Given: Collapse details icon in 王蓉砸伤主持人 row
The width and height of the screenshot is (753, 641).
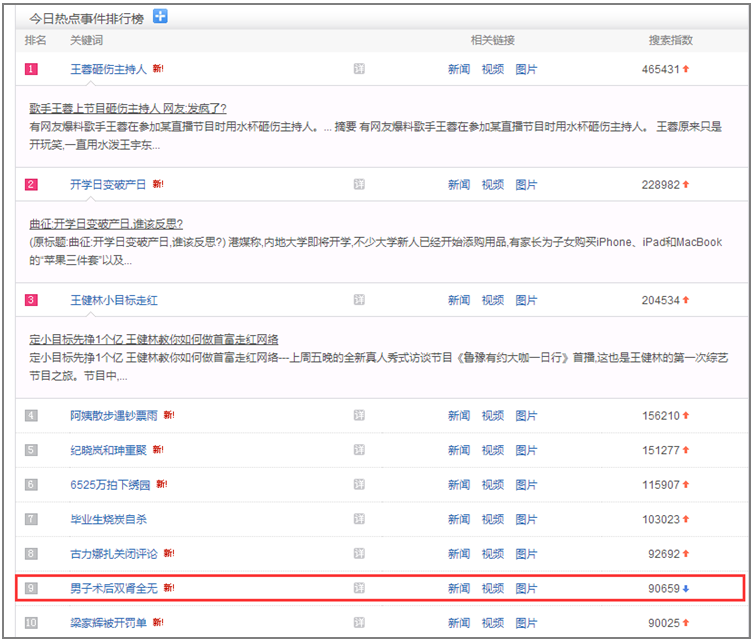Looking at the screenshot, I should [x=359, y=70].
